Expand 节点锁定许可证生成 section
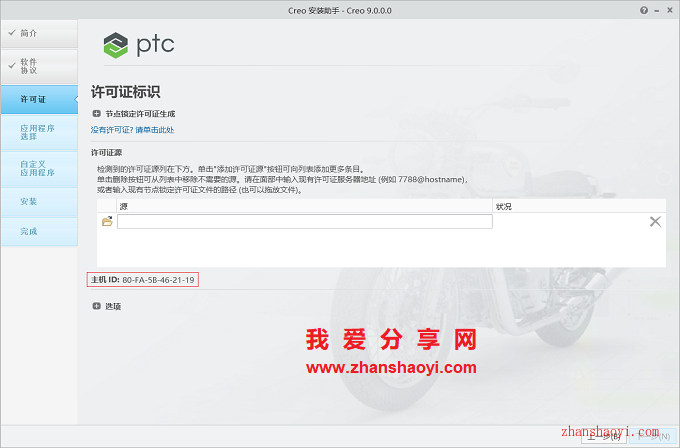Screen dimensions: 680x448 [x=96, y=114]
